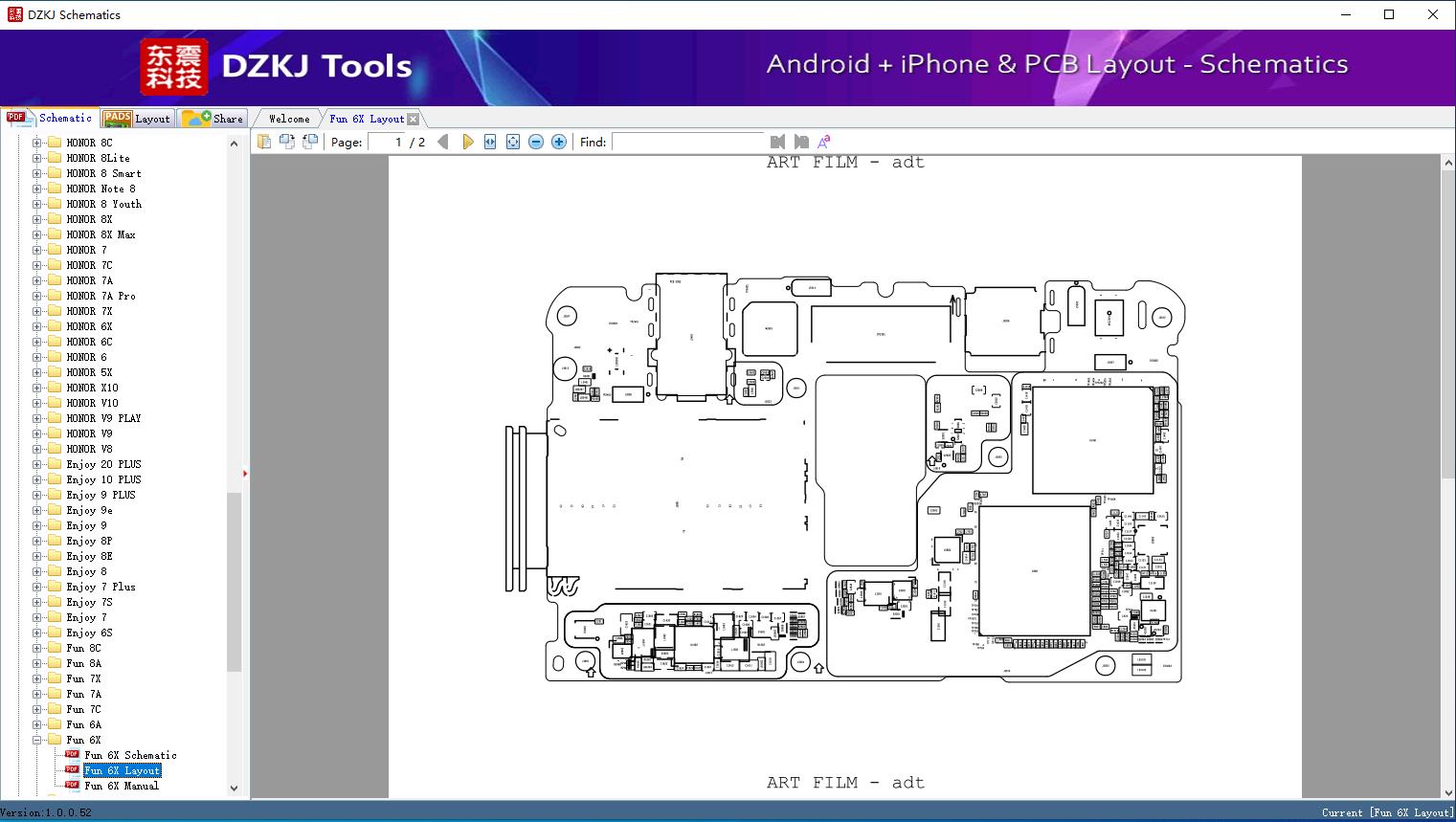Viewport: 1456px width, 822px height.
Task: Select the Enjoy 10 PLUS tree item
Action: (x=103, y=479)
